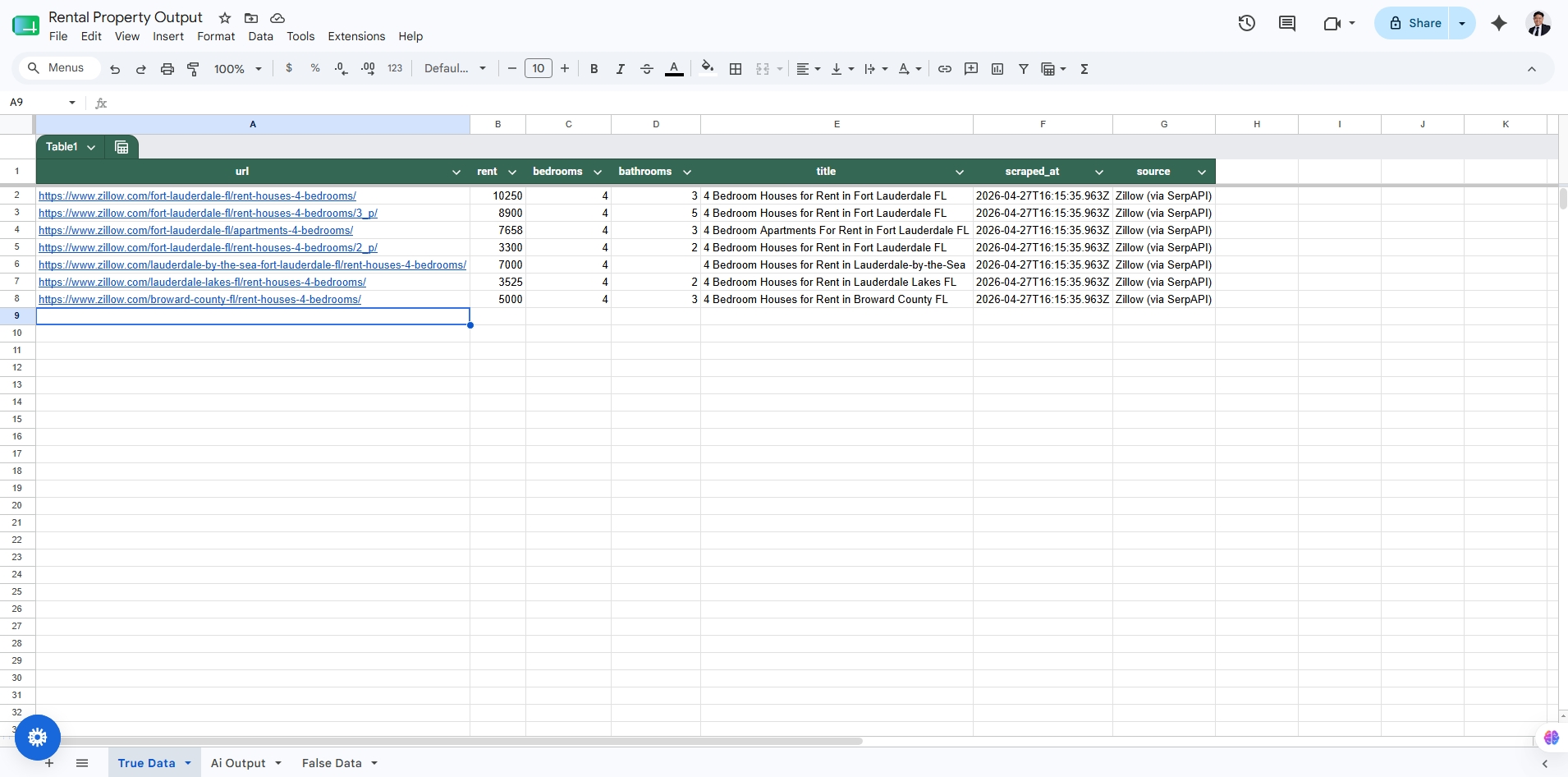Open the Insert menu
Image resolution: width=1568 pixels, height=777 pixels.
(168, 36)
